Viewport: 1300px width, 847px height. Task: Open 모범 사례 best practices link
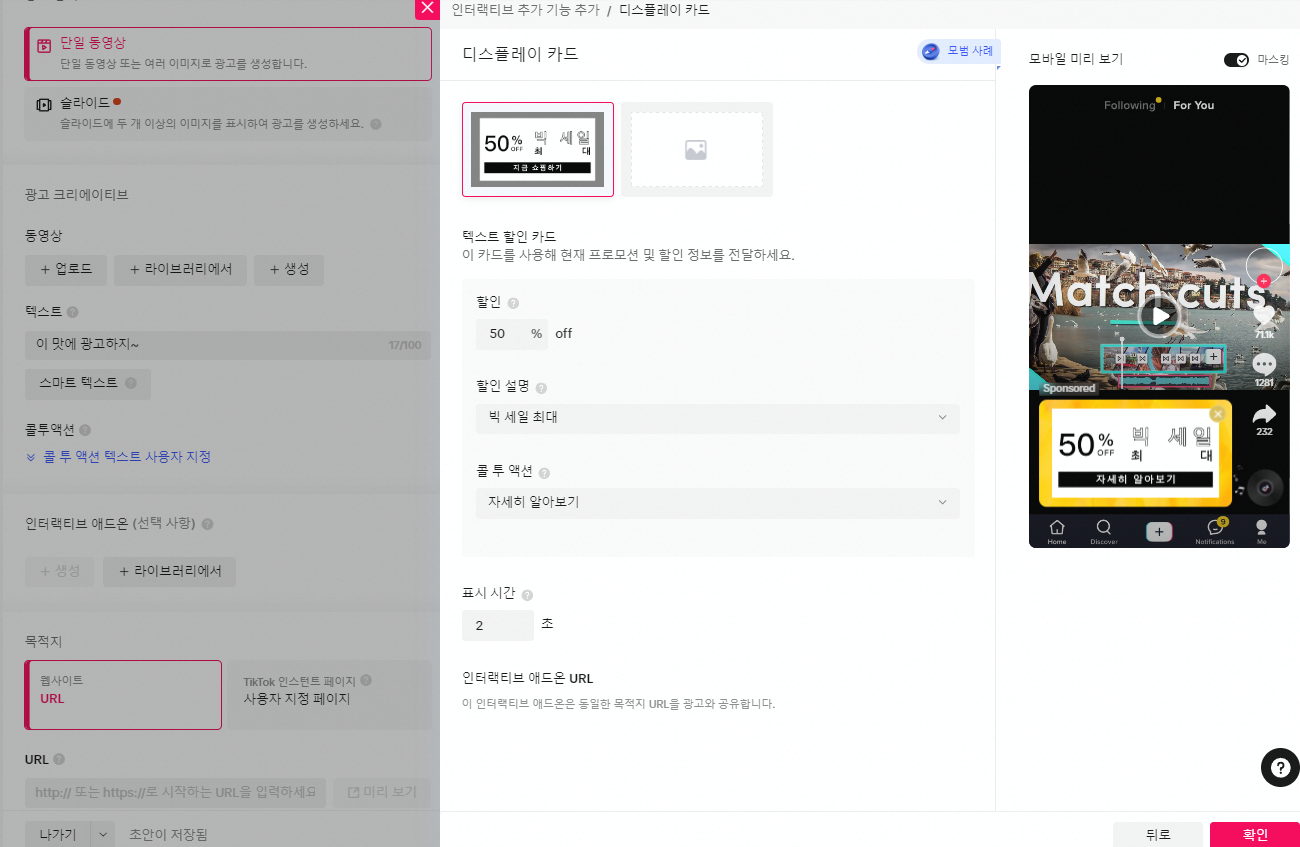pyautogui.click(x=958, y=51)
